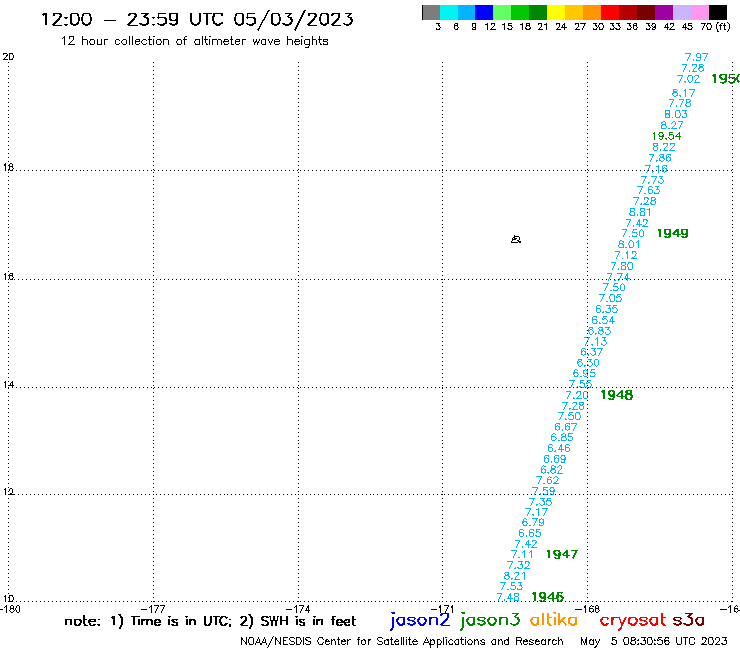
Task: Click the 7.16 wave height value
Action: [x=656, y=169]
